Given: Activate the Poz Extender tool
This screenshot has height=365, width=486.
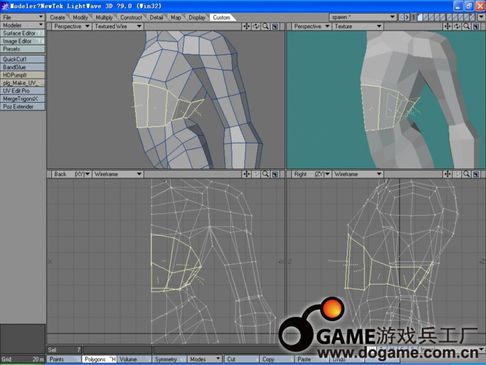Looking at the screenshot, I should pos(22,107).
